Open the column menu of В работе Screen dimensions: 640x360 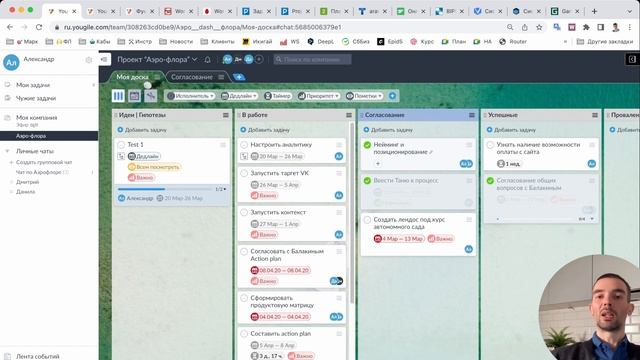click(x=349, y=115)
